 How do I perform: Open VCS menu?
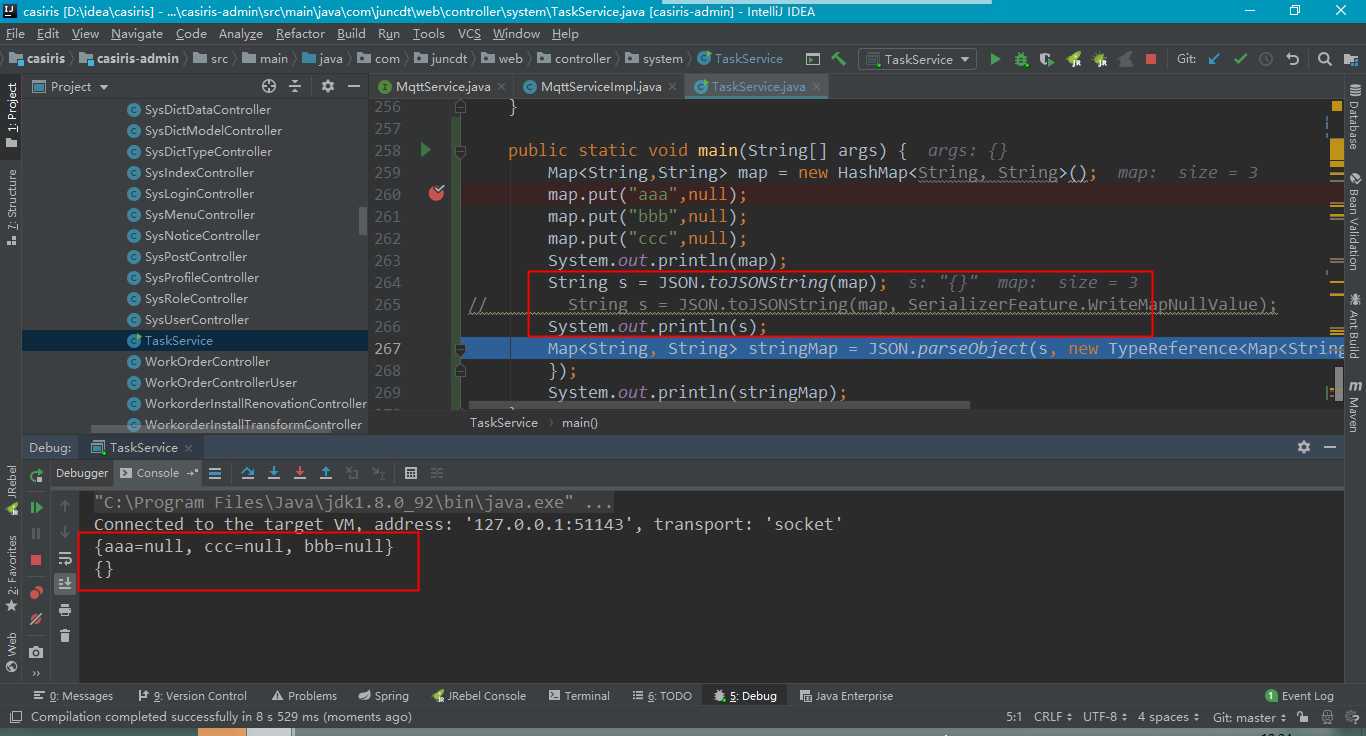(469, 33)
